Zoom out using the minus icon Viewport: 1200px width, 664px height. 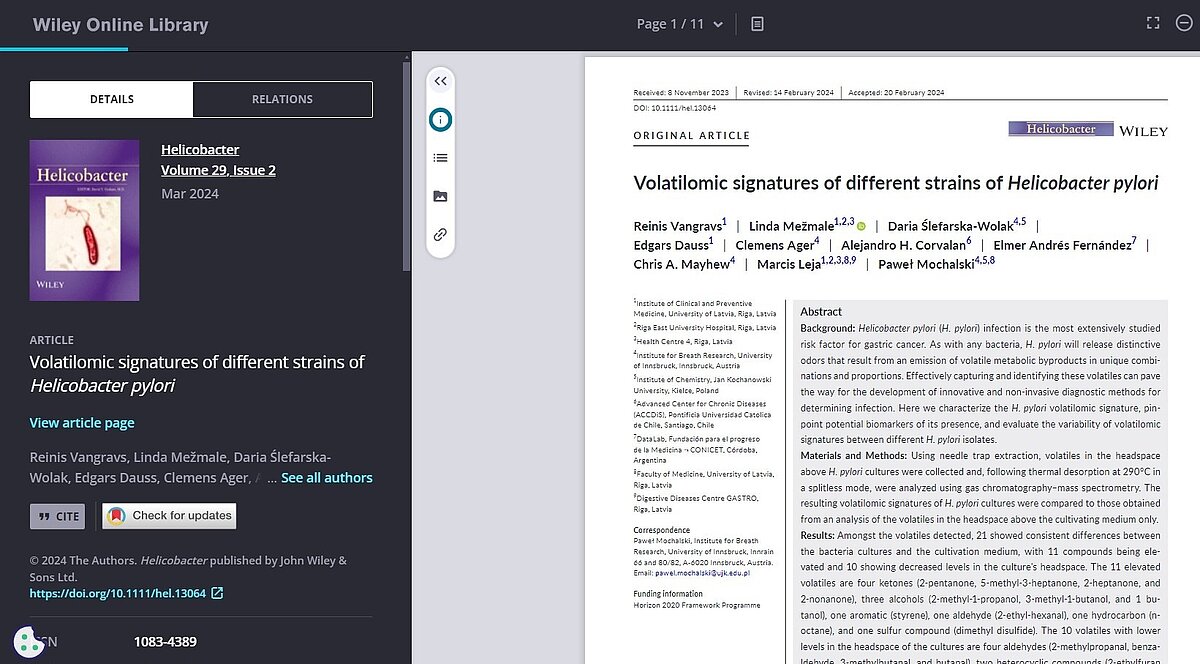[1185, 23]
